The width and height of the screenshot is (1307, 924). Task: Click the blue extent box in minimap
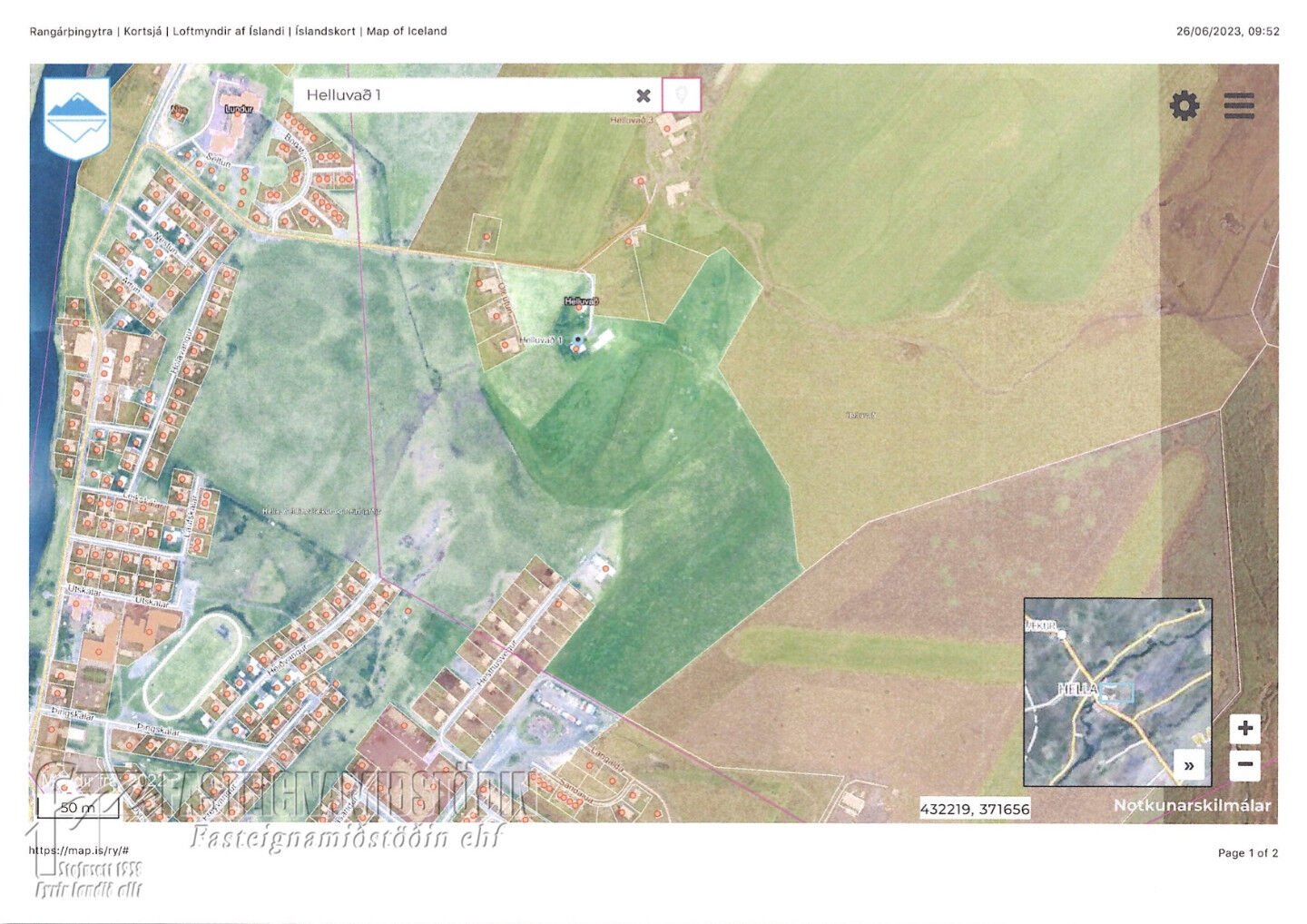[1116, 693]
